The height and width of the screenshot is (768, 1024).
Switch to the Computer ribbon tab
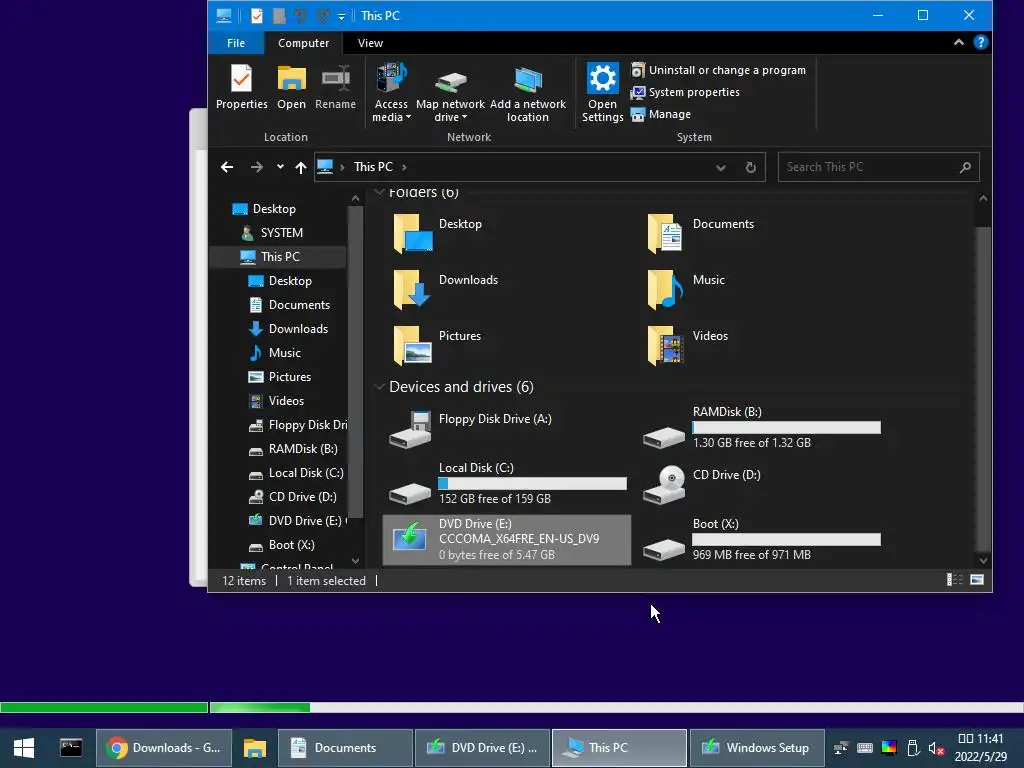coord(304,43)
